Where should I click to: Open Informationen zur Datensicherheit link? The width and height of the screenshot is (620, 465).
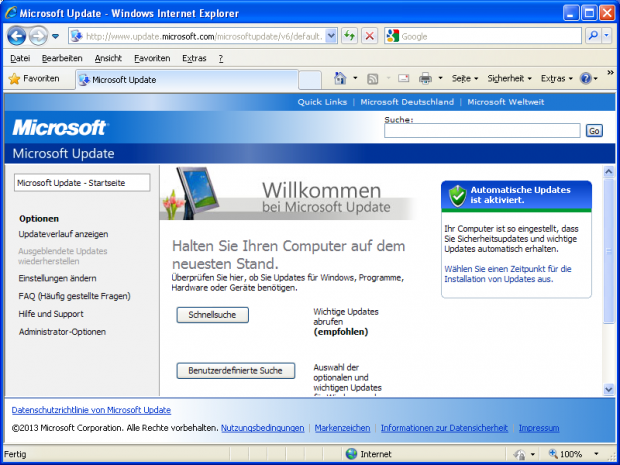444,428
